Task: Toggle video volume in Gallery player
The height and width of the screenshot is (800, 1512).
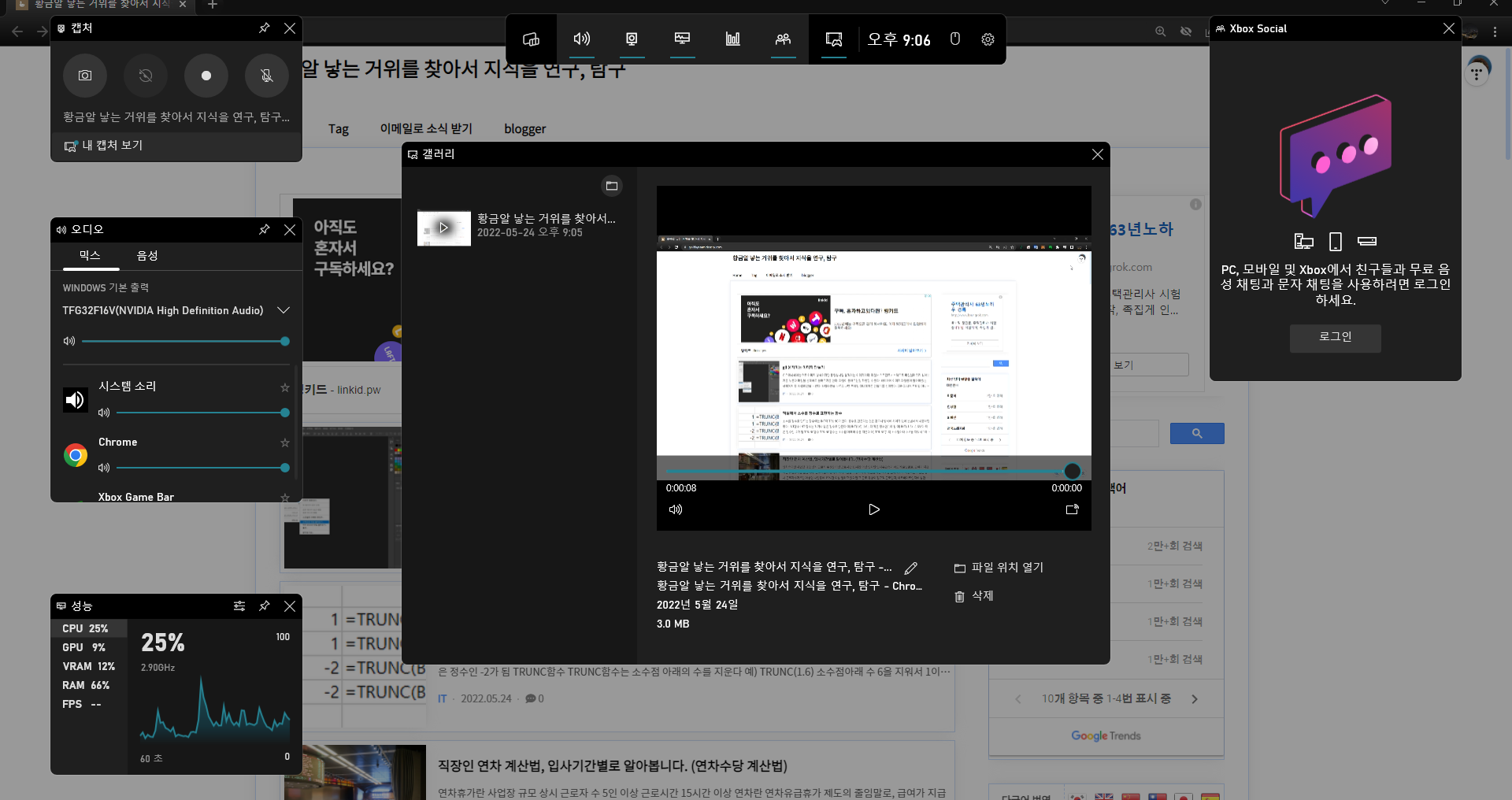Action: 676,509
